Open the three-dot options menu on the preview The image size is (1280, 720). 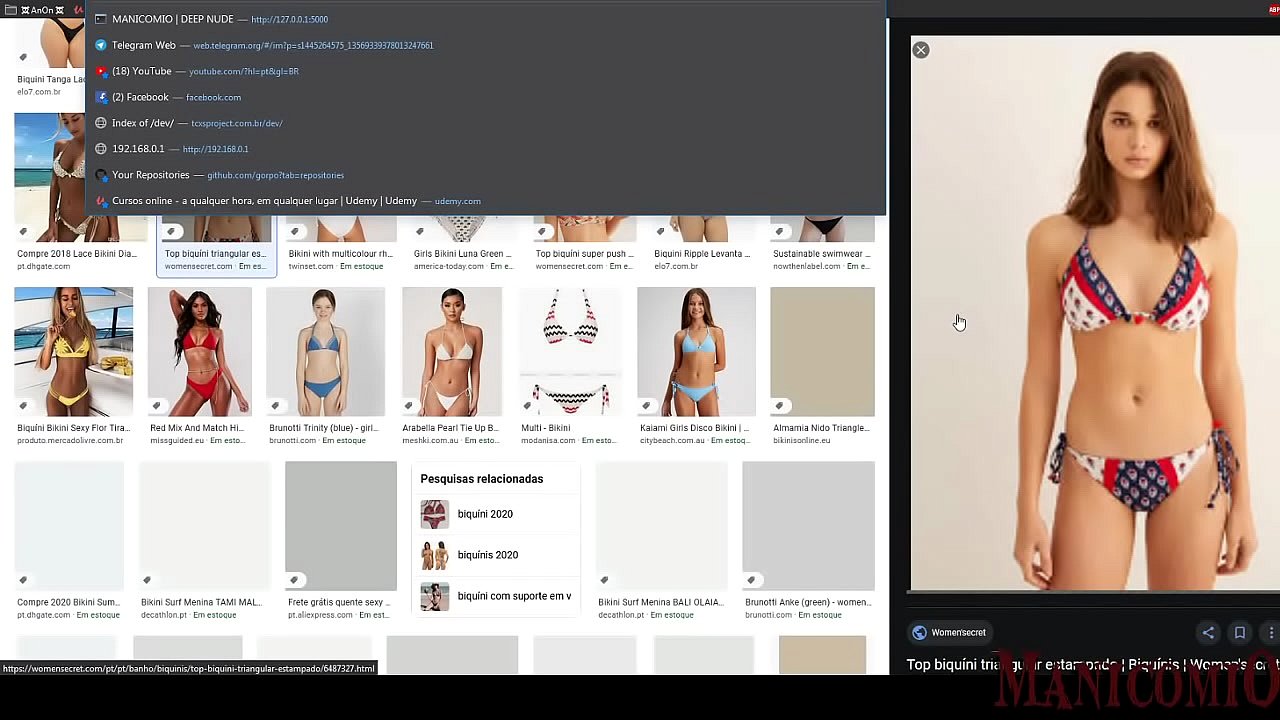coord(1271,632)
